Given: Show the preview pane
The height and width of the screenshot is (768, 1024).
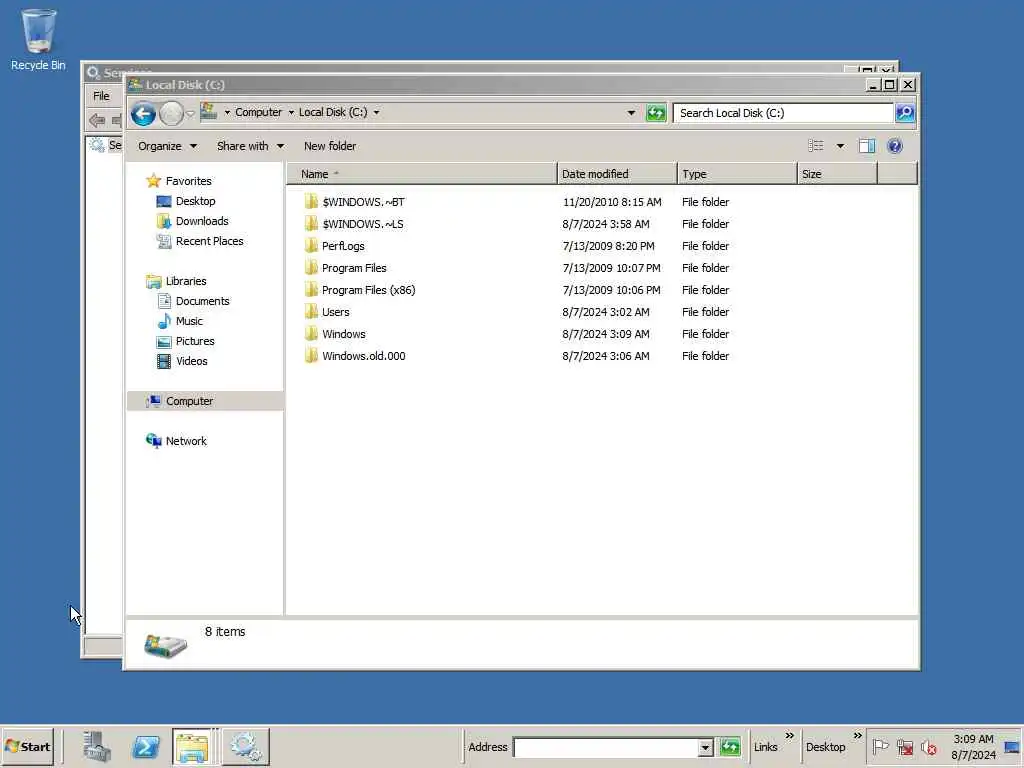Looking at the screenshot, I should (867, 146).
